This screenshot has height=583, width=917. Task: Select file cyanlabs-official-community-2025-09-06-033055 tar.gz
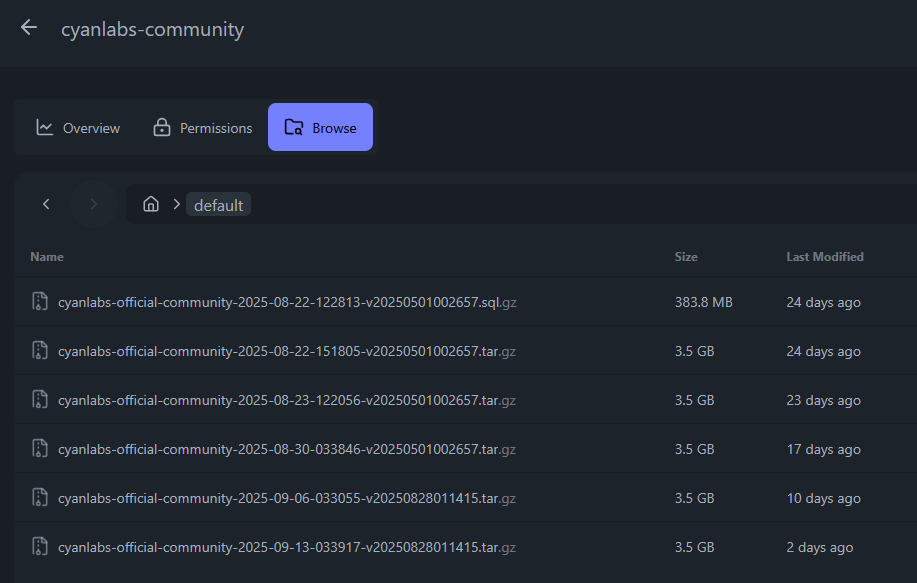(x=287, y=498)
